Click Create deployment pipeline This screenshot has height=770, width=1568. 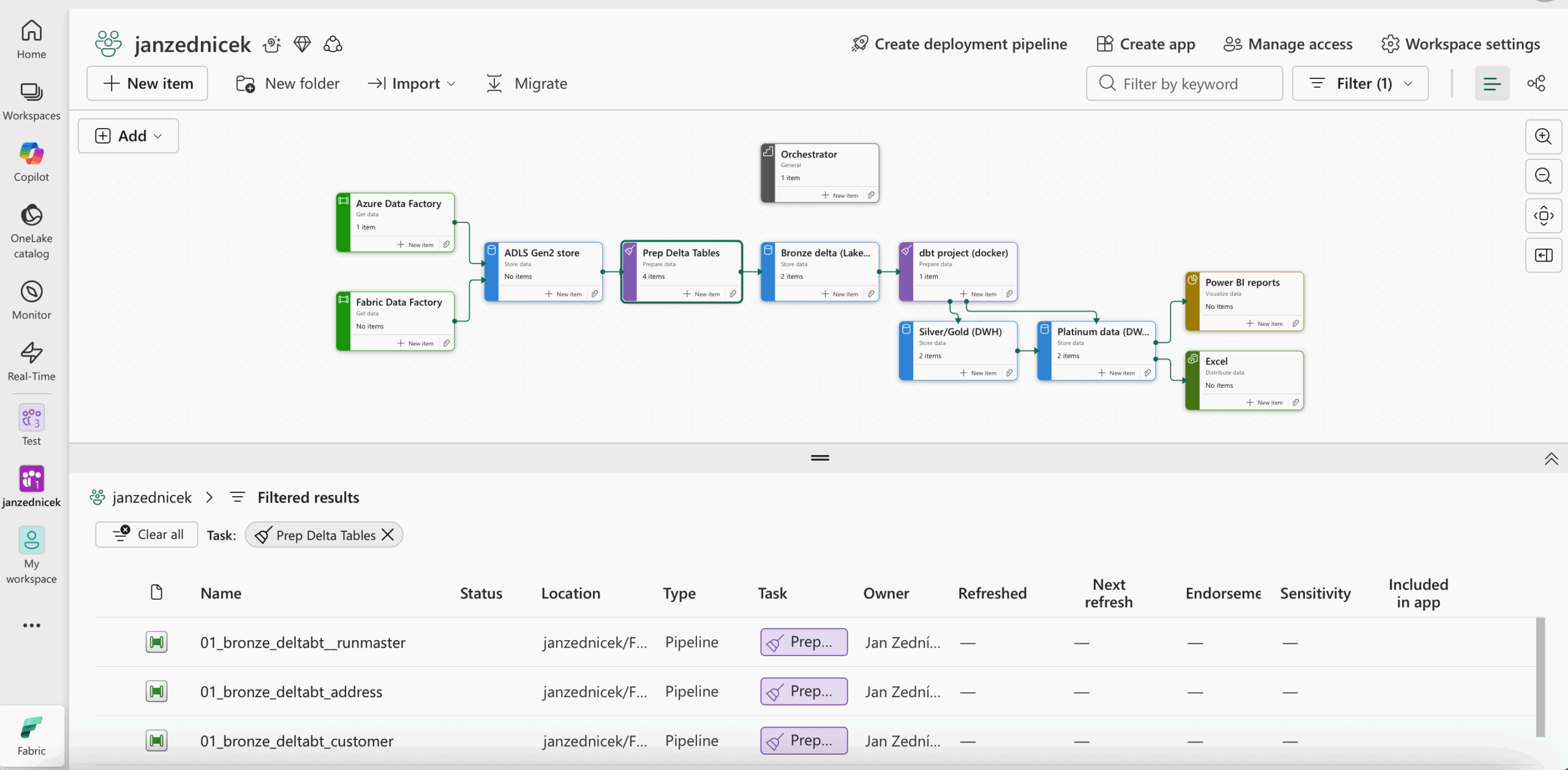[x=959, y=44]
